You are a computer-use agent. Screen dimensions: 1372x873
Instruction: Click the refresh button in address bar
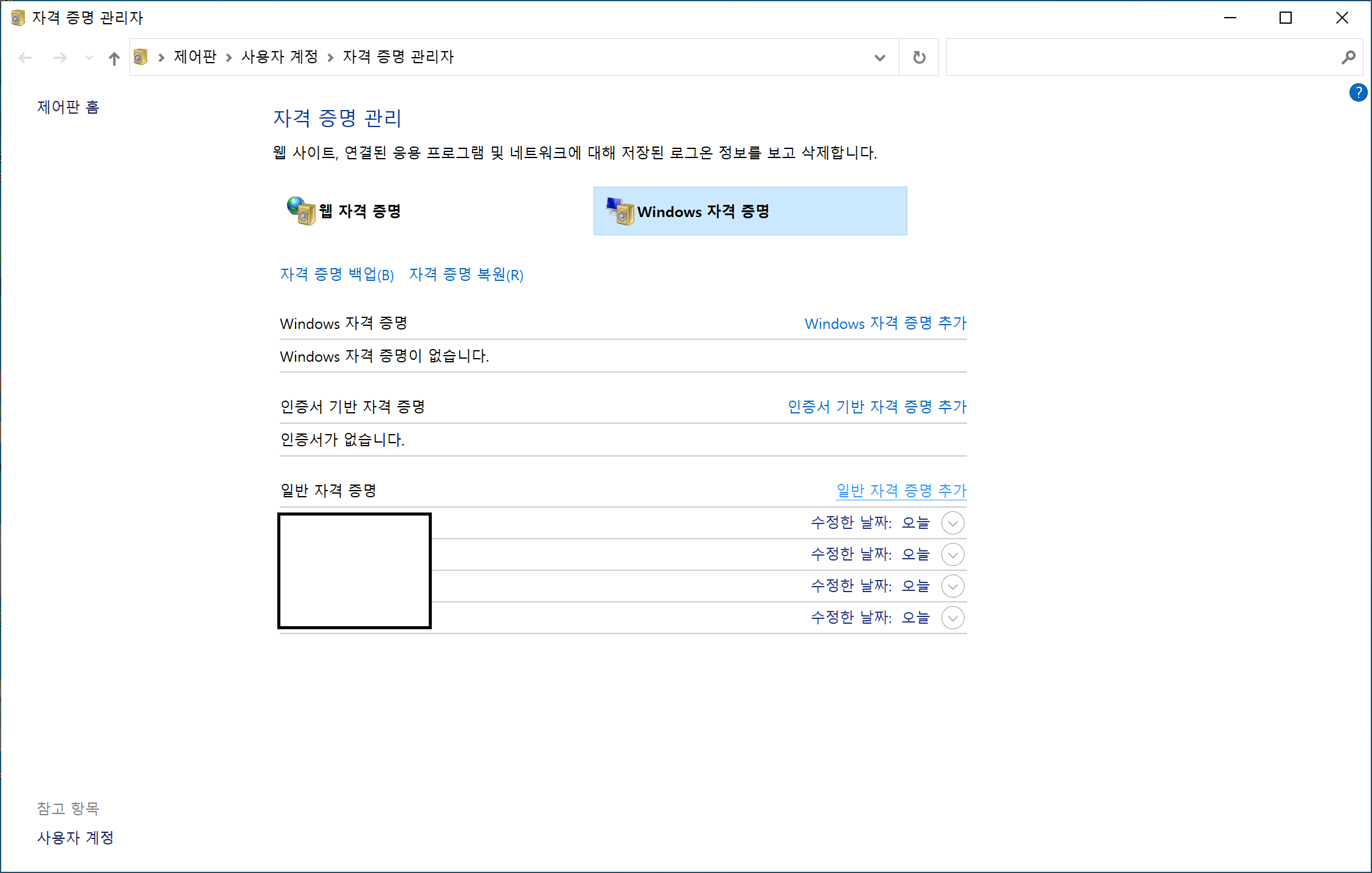pyautogui.click(x=919, y=57)
